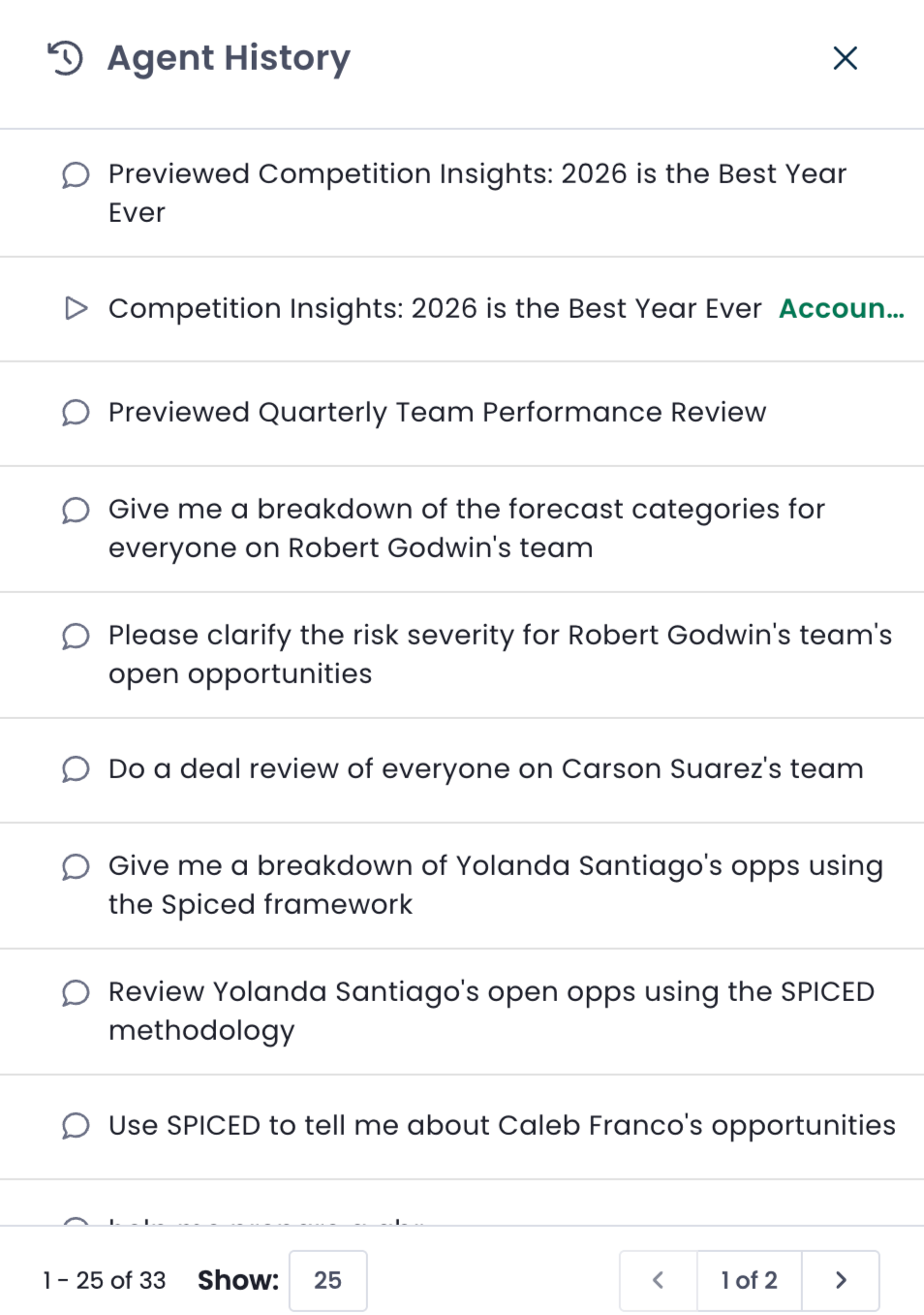This screenshot has width=924, height=1315.
Task: Go to next page of history
Action: click(841, 1280)
